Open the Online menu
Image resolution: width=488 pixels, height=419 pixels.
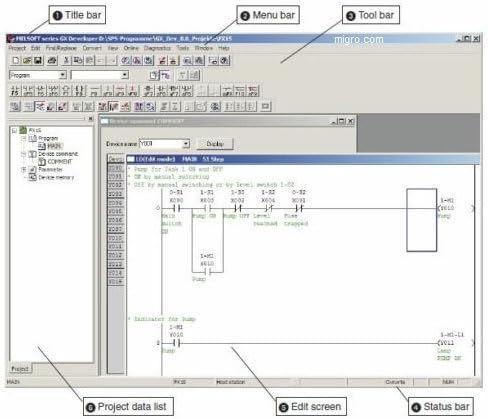pos(131,48)
